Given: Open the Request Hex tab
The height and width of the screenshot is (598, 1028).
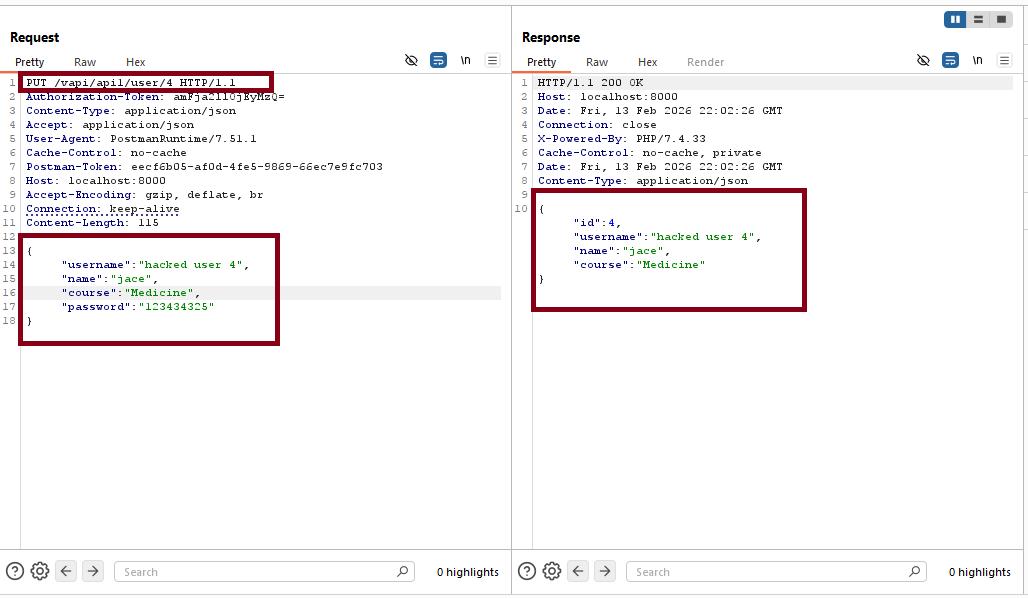Looking at the screenshot, I should click(x=136, y=62).
